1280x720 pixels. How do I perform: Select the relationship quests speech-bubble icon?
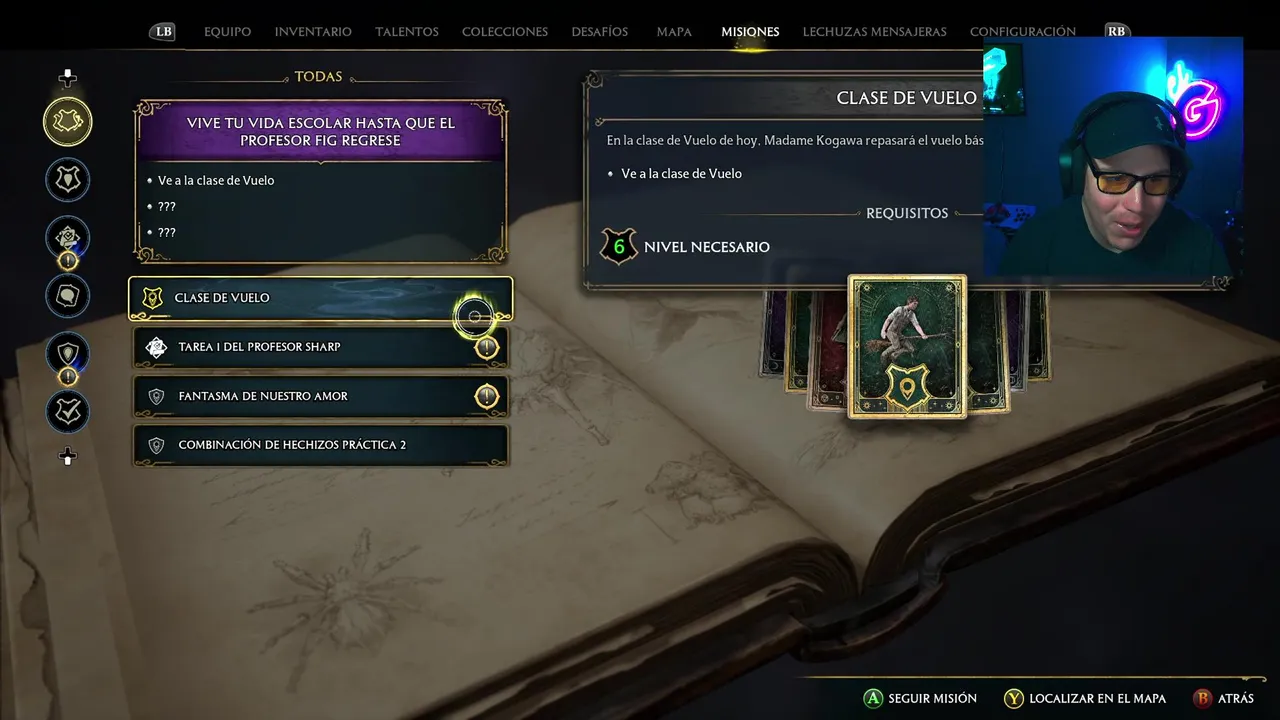point(68,296)
